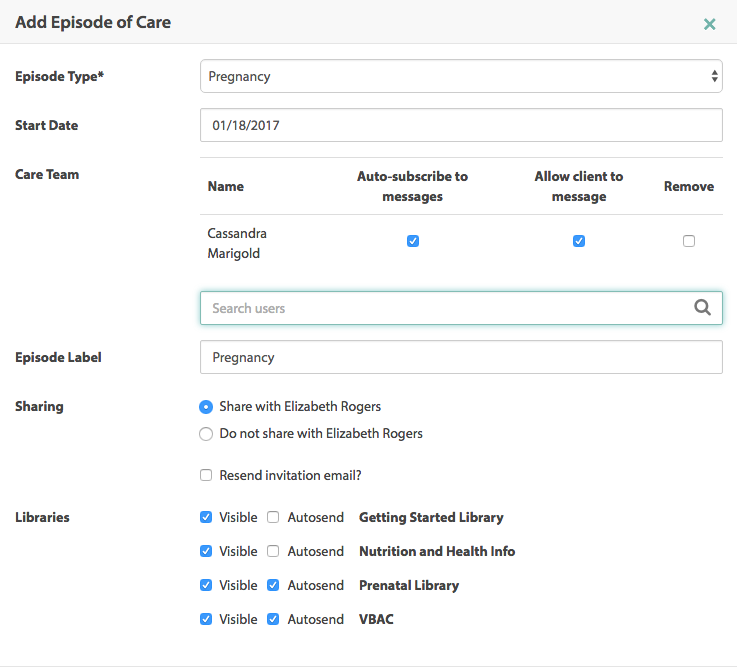This screenshot has width=737, height=669.
Task: Toggle Visible for Nutrition and Health Info
Action: tap(206, 551)
